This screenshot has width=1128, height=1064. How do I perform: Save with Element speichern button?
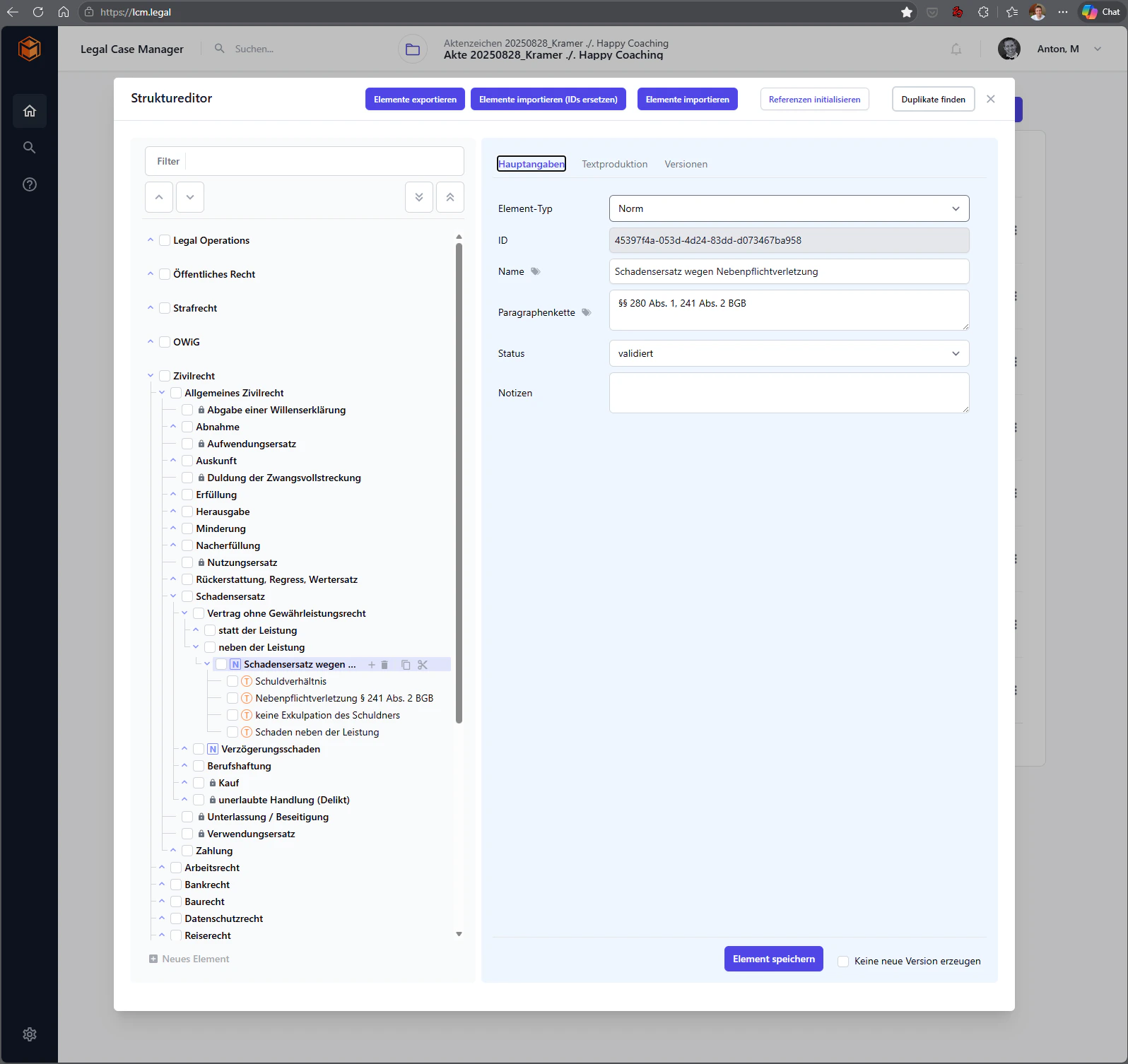point(773,959)
